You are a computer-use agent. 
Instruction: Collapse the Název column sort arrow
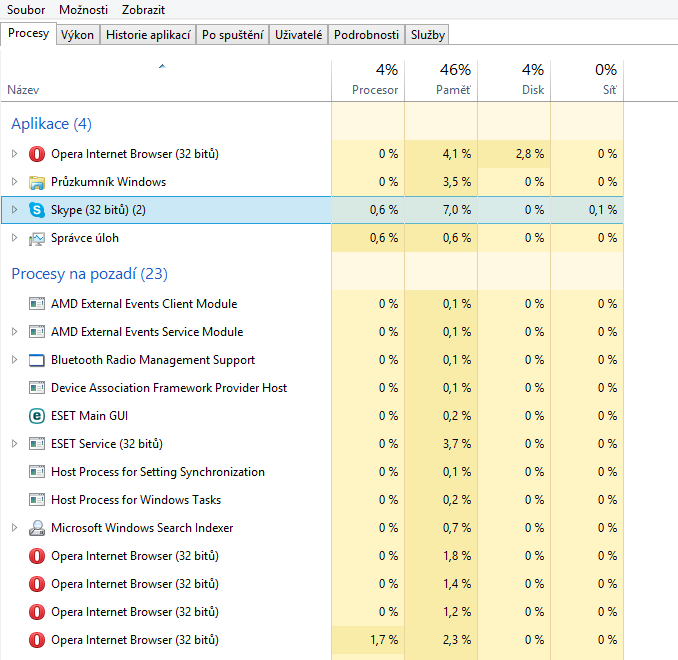coord(162,66)
